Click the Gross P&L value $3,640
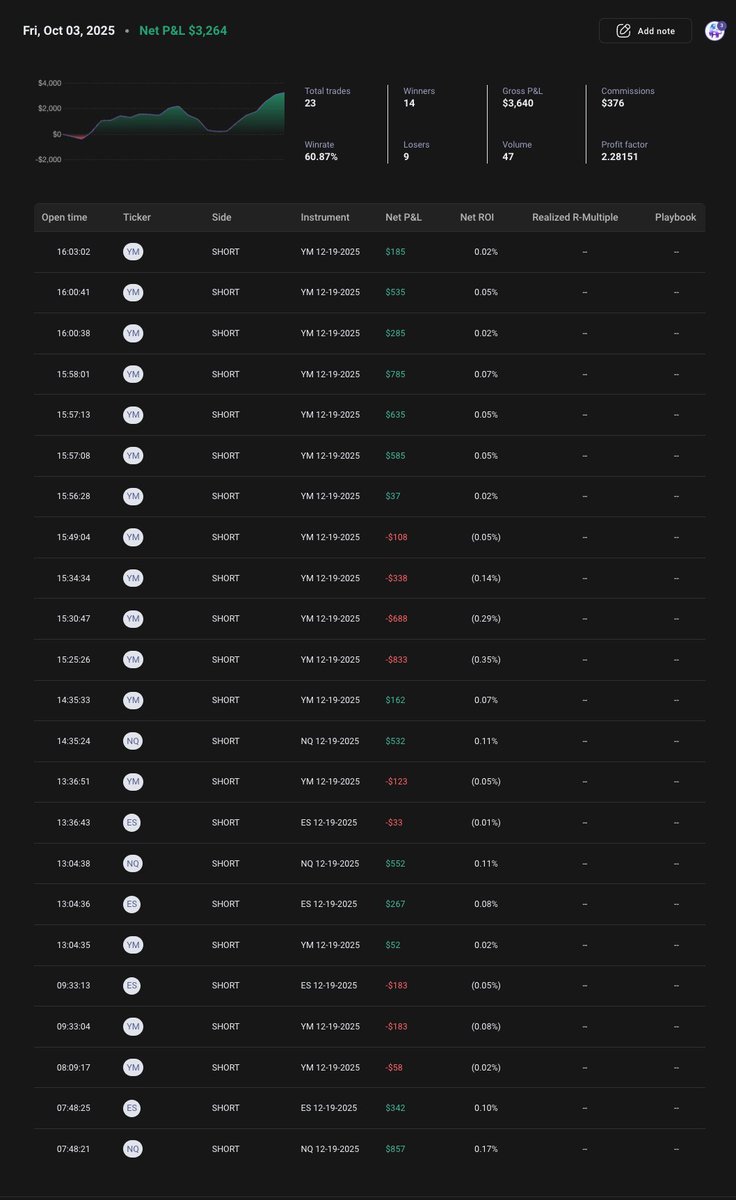Screen dimensions: 736x1200 tap(518, 103)
